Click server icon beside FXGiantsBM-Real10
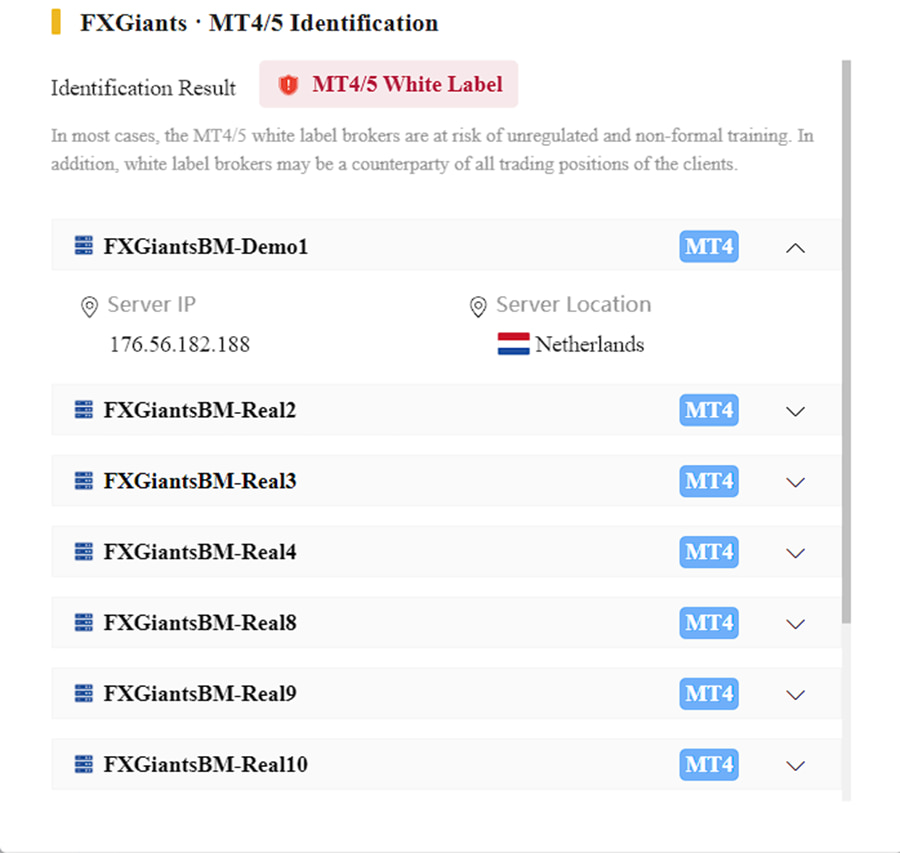The height and width of the screenshot is (853, 900). [x=84, y=765]
